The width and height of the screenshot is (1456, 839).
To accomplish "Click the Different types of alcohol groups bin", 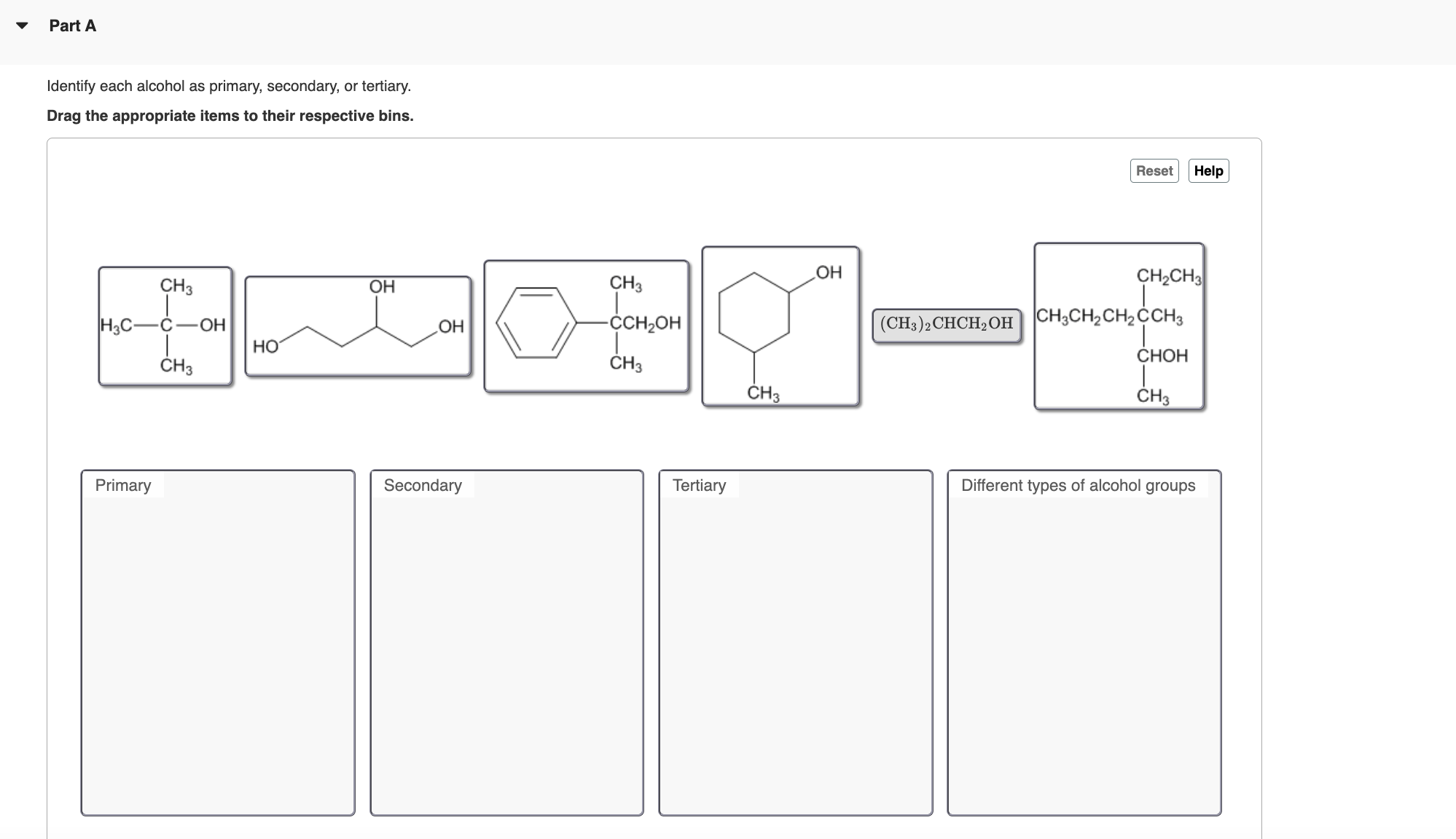I will [1078, 485].
